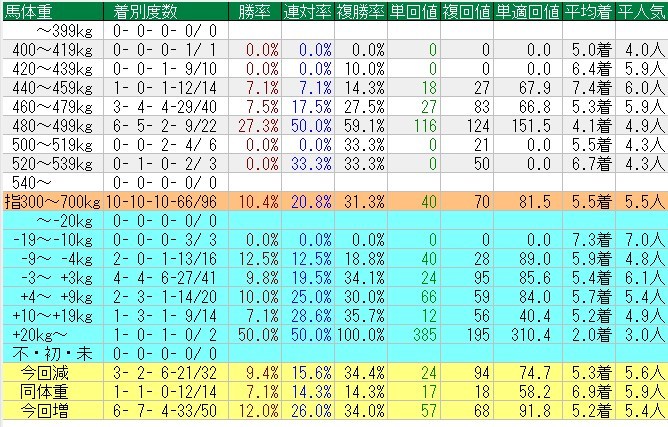This screenshot has height=427, width=668.
Task: Click the 不・初・未 row label
Action: pos(43,351)
